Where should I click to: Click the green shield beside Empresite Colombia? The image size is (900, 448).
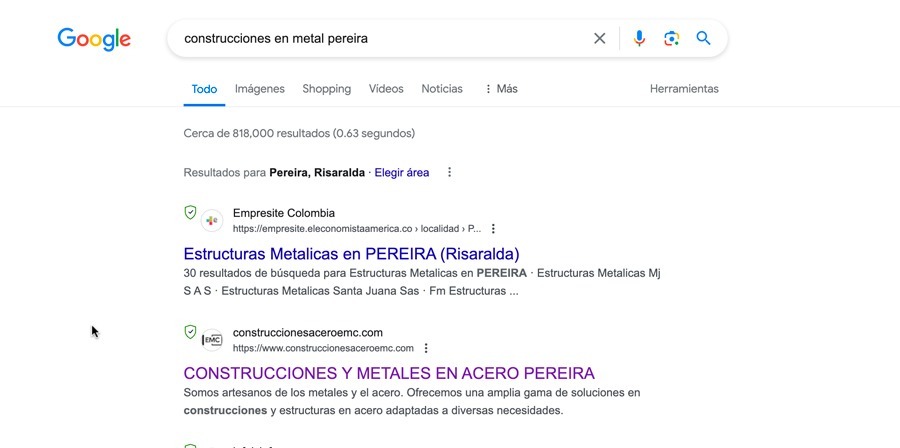pos(190,213)
